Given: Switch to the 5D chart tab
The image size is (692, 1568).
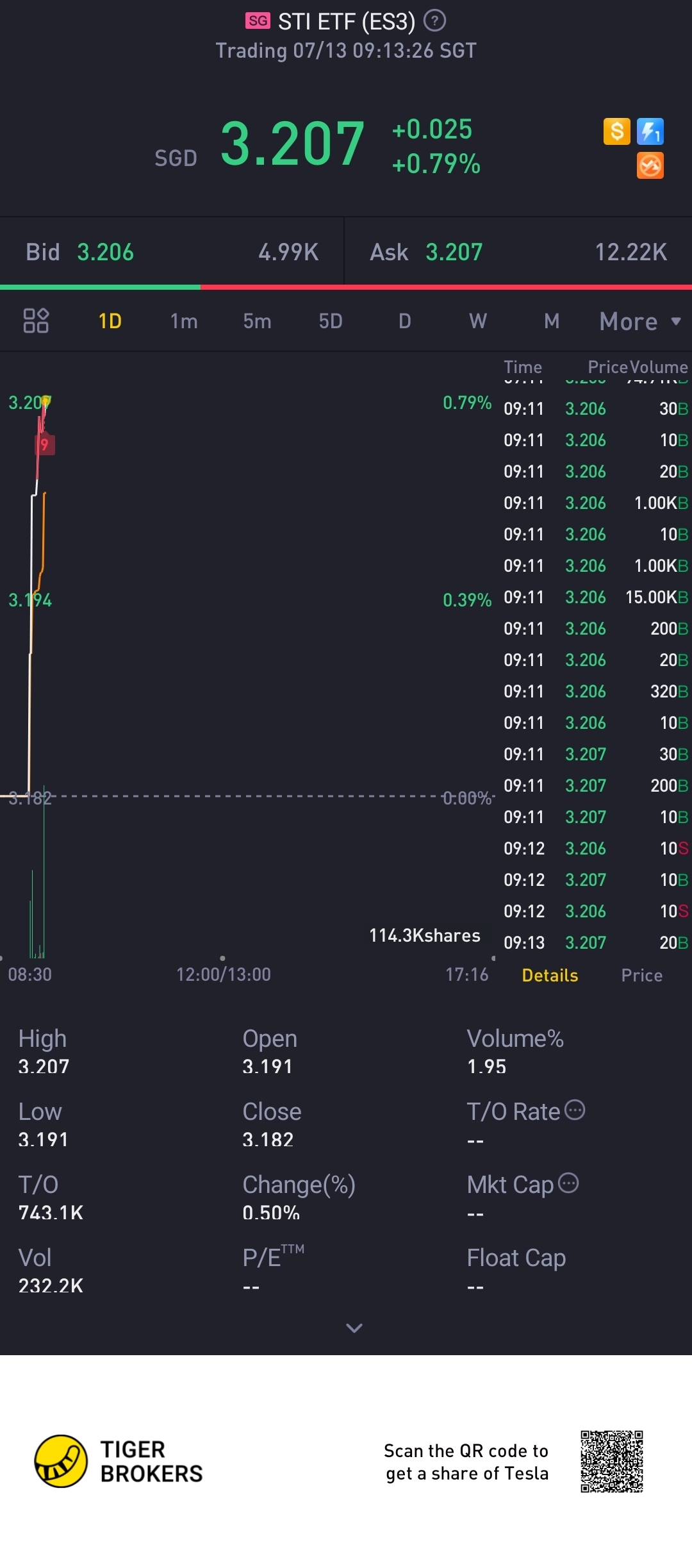Looking at the screenshot, I should tap(331, 321).
